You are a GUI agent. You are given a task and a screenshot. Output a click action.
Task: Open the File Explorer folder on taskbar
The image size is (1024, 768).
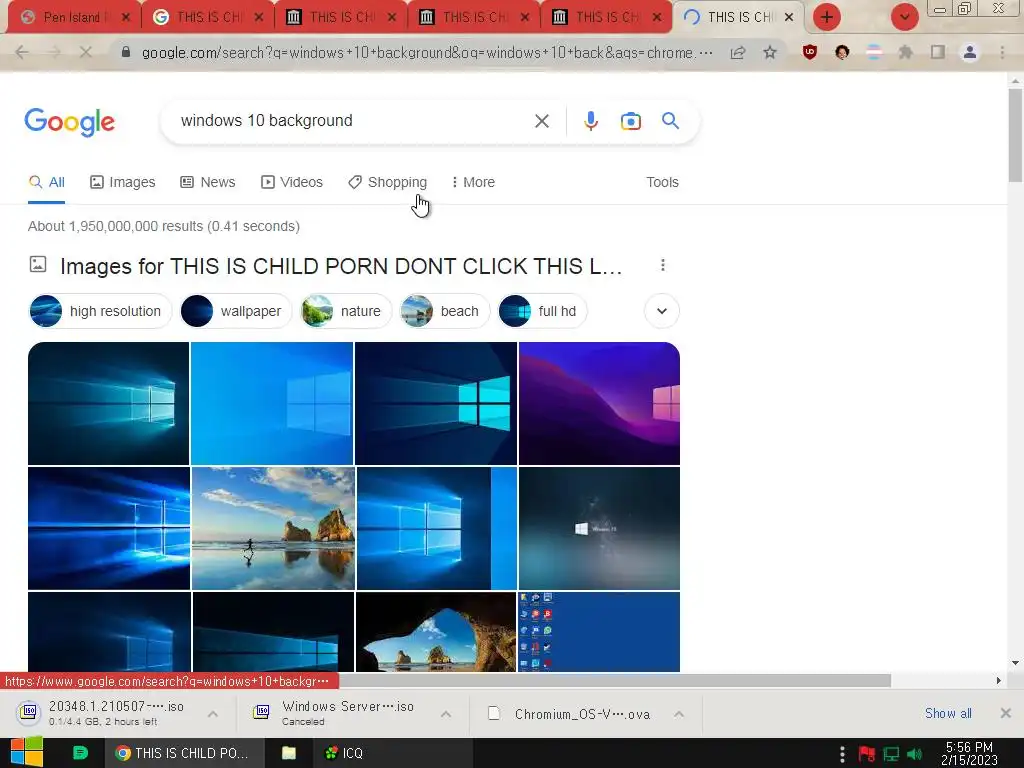coord(289,753)
